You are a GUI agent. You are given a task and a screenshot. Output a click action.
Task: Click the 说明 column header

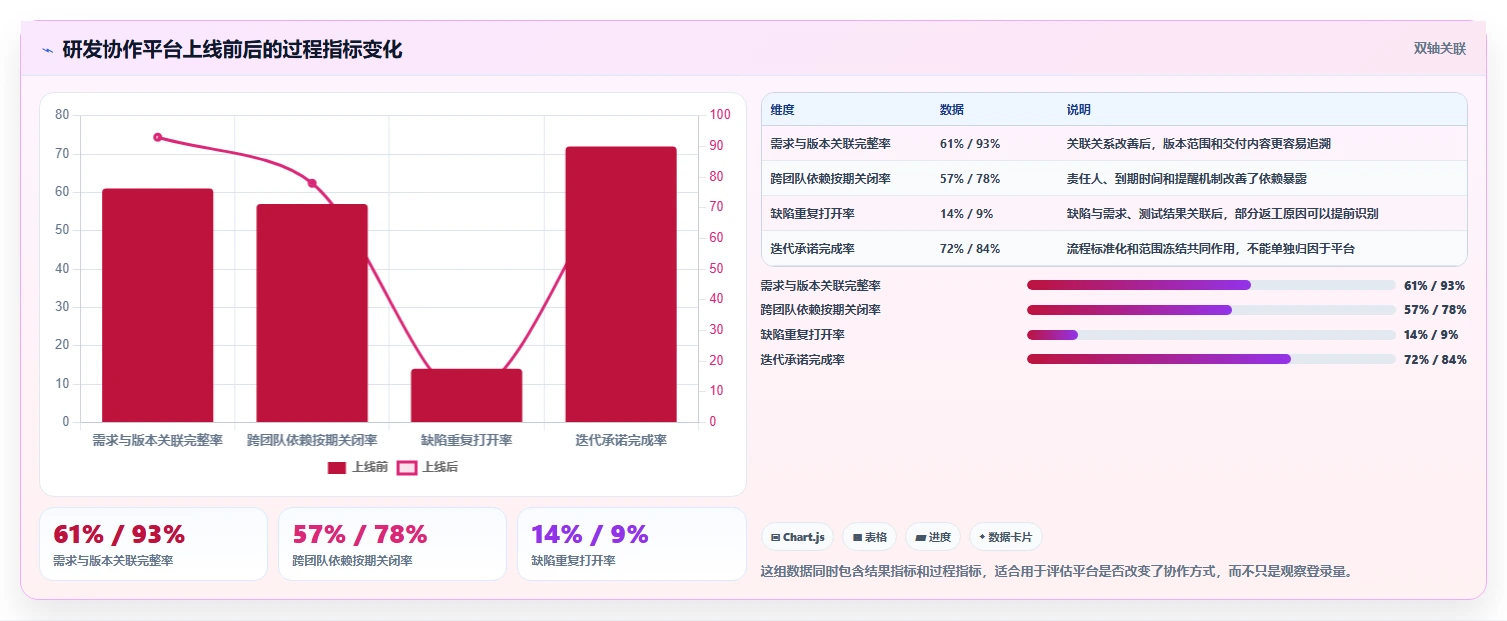click(1079, 110)
